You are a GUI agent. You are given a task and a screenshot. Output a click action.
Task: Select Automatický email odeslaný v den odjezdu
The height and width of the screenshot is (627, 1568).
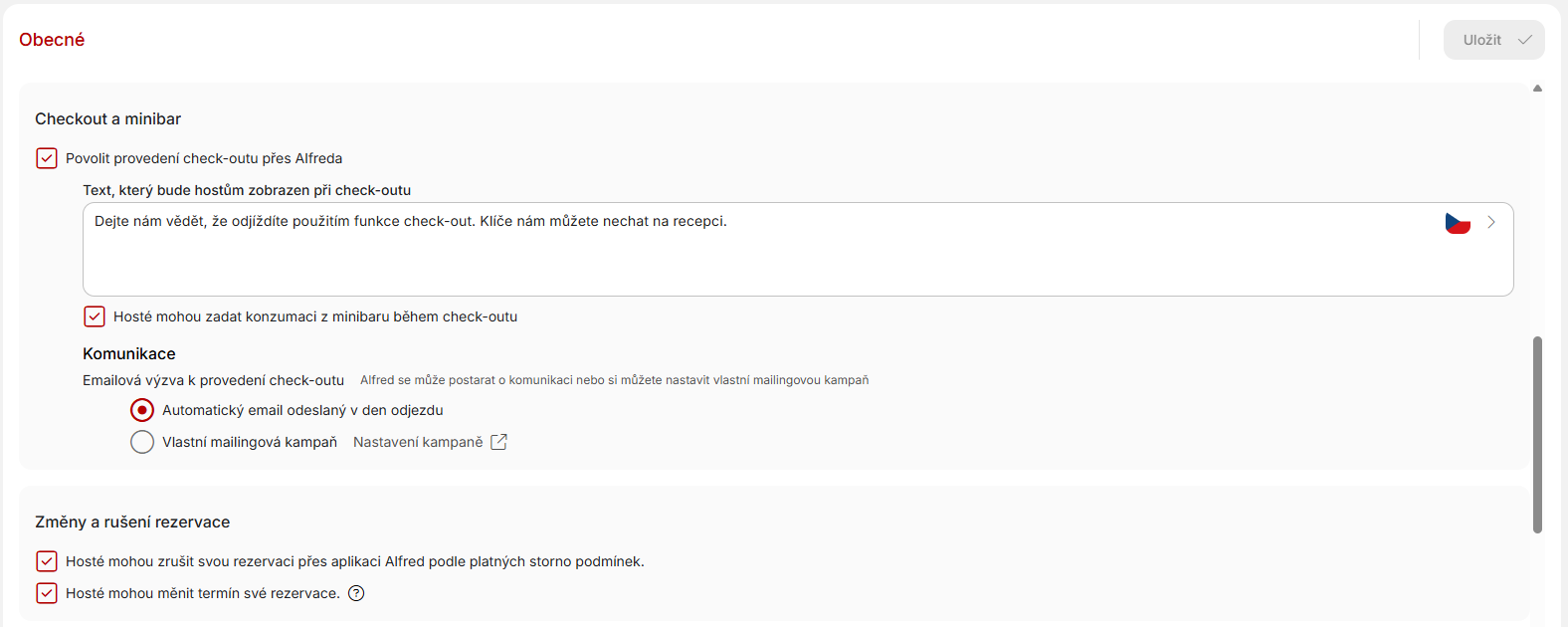pos(142,410)
